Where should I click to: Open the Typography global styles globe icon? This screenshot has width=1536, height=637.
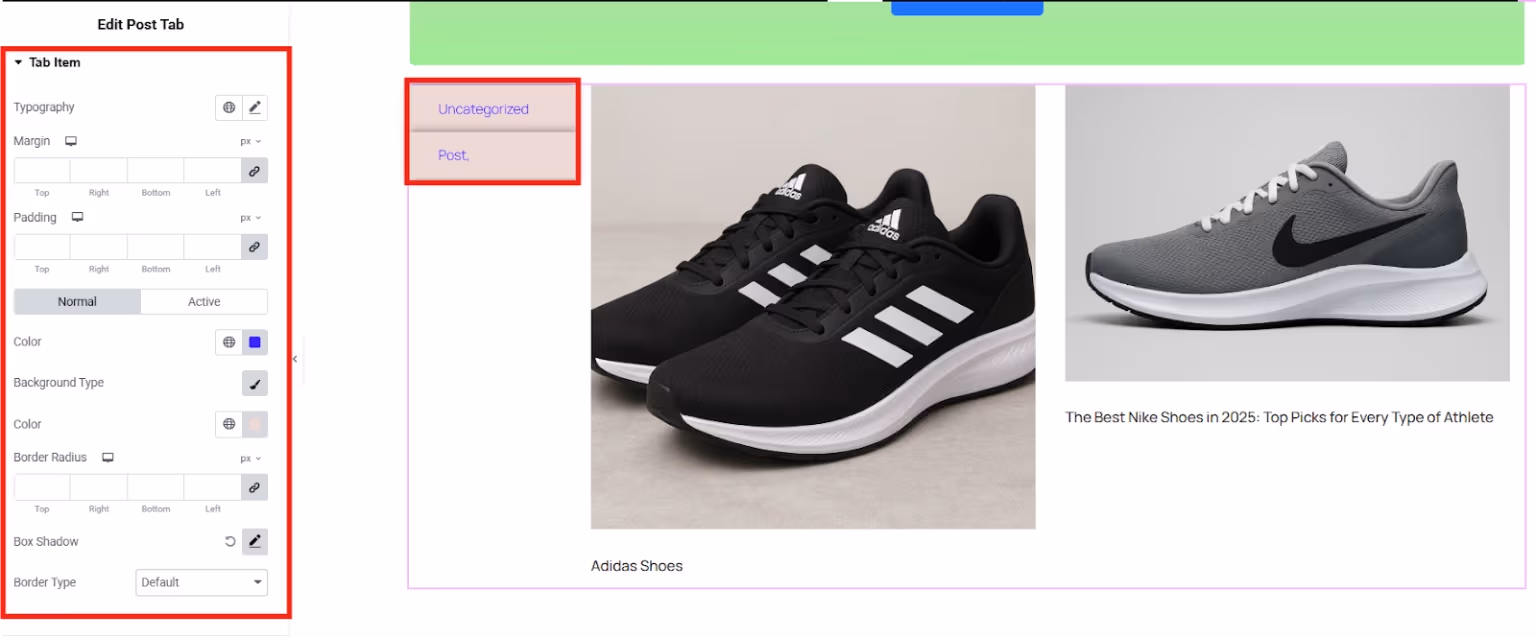228,107
